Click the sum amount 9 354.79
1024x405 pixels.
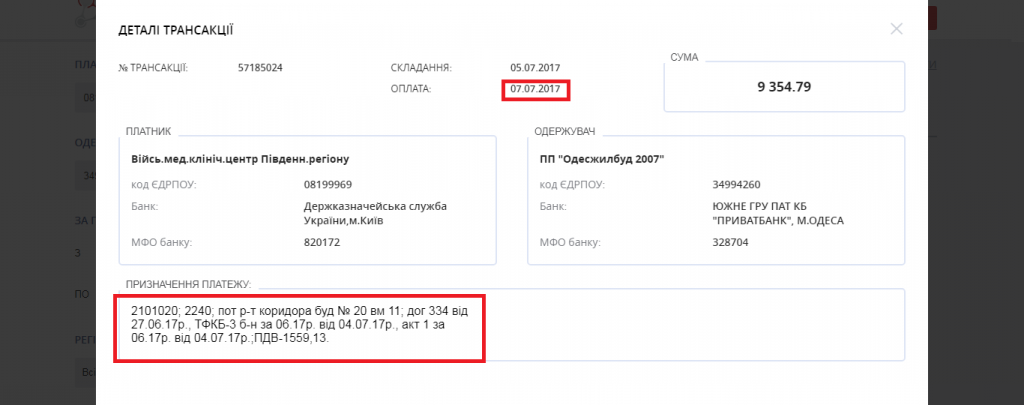[x=784, y=87]
